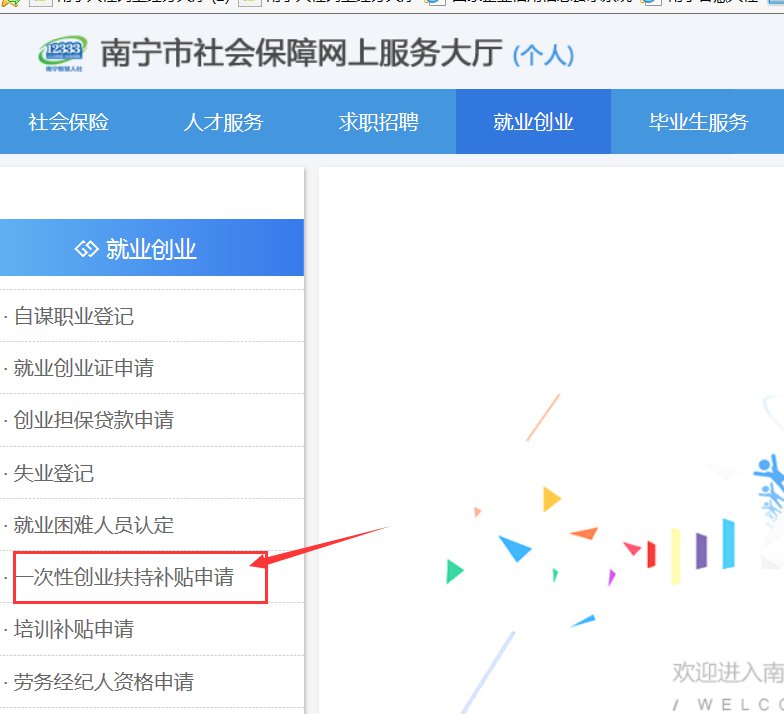The image size is (784, 714).
Task: Select 创业担保贷款申请 in sidebar
Action: (x=94, y=420)
